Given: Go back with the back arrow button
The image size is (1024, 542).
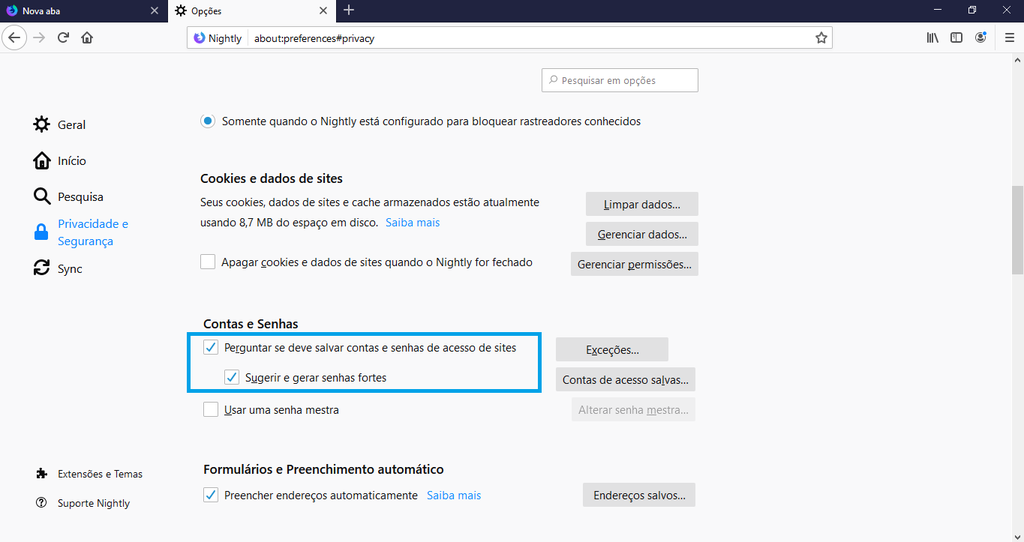Looking at the screenshot, I should [14, 38].
